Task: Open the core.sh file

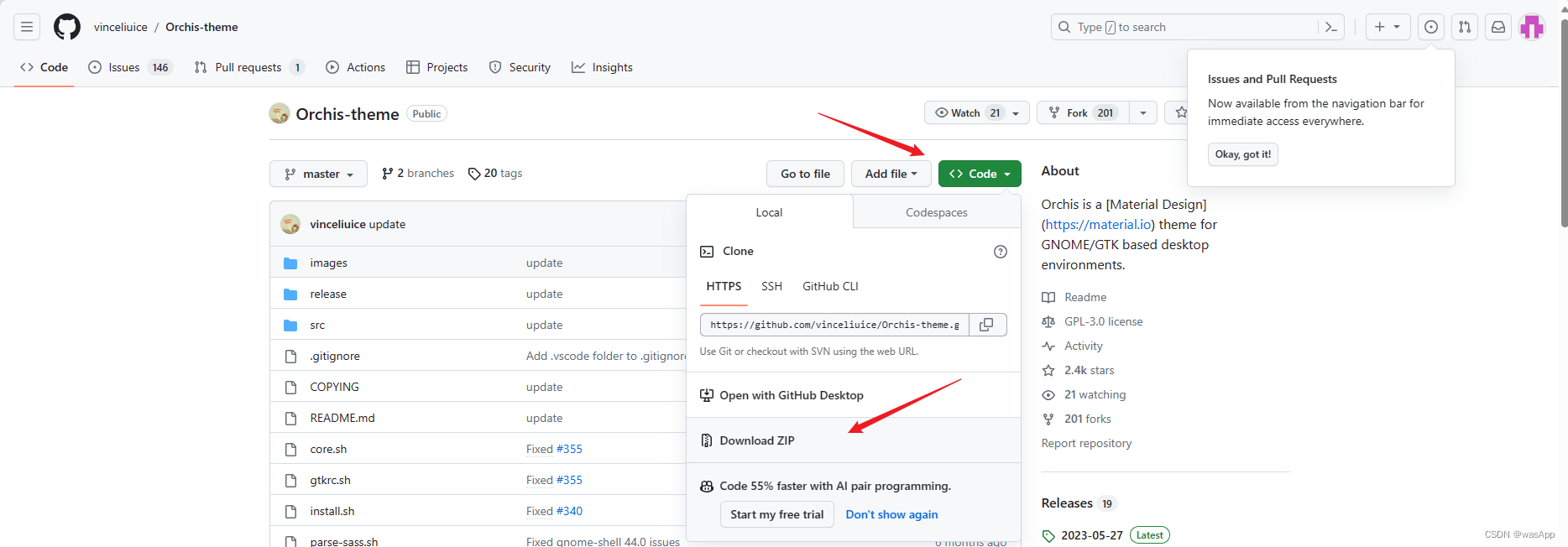Action: tap(328, 449)
